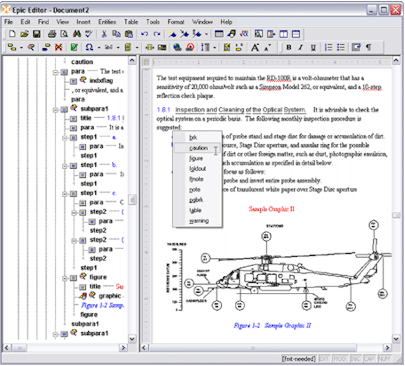This screenshot has width=405, height=366.
Task: Apply italic with the I icon
Action: coord(301,47)
